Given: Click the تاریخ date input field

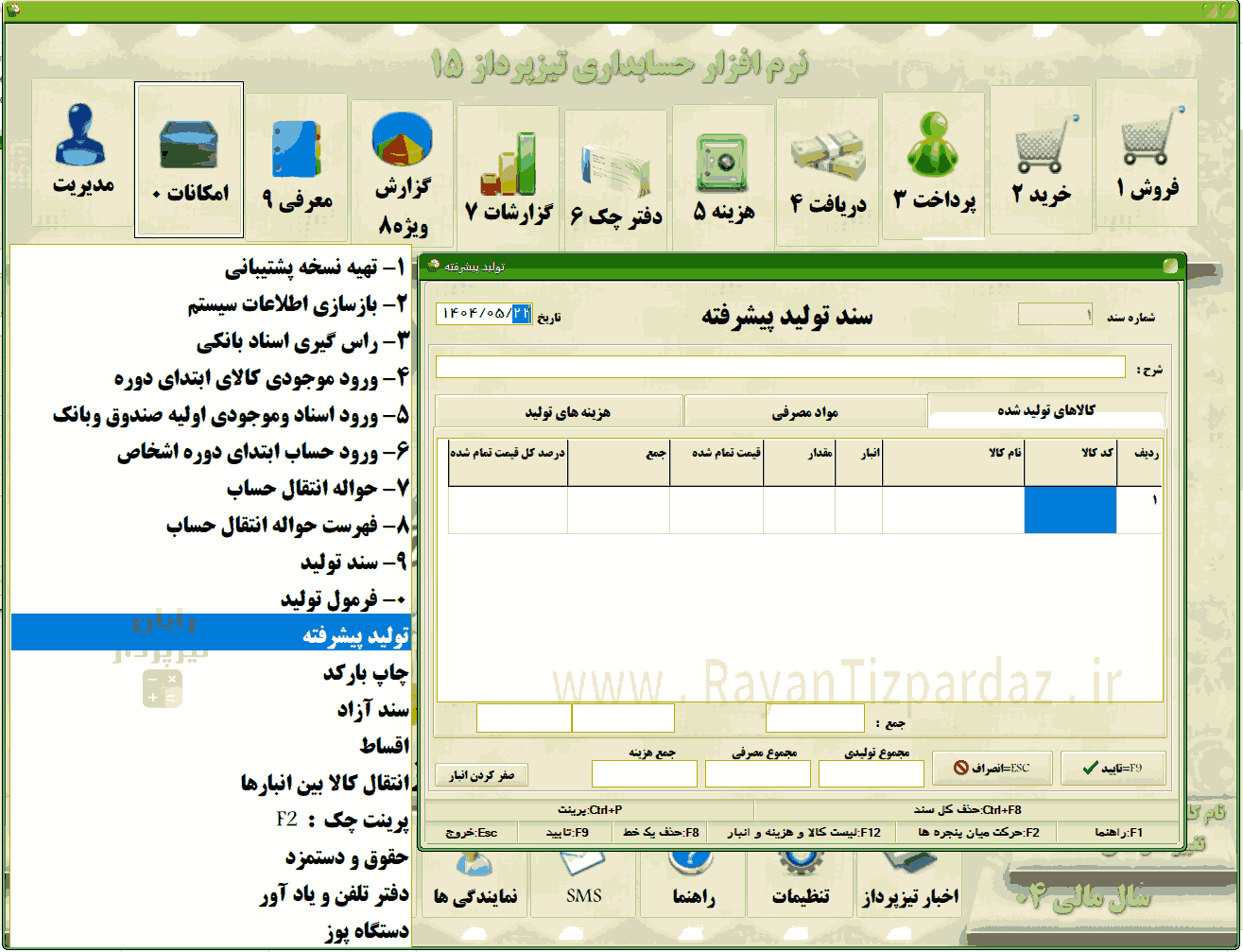Looking at the screenshot, I should pos(485,315).
